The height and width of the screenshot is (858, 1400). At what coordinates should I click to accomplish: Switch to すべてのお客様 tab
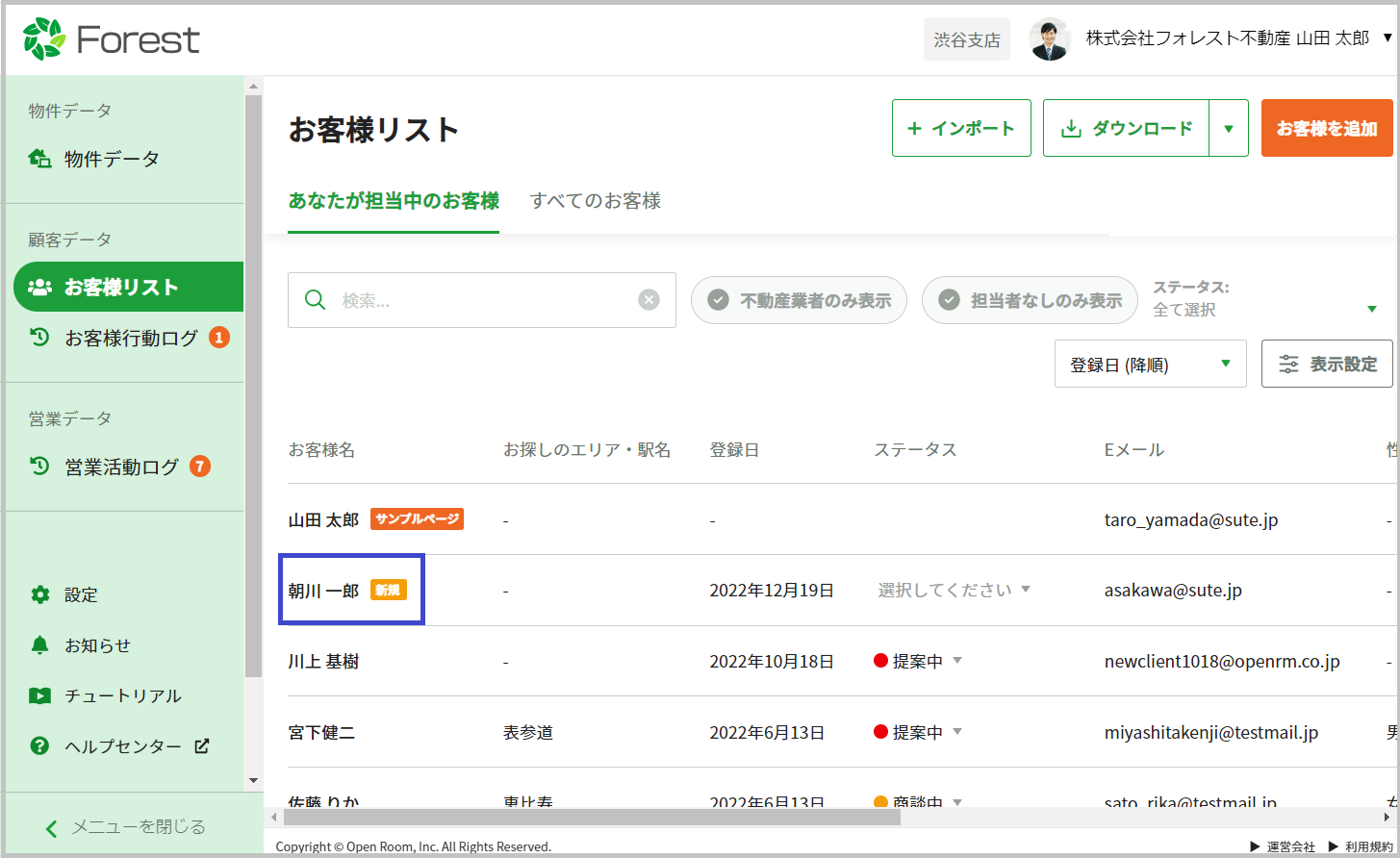(x=595, y=201)
